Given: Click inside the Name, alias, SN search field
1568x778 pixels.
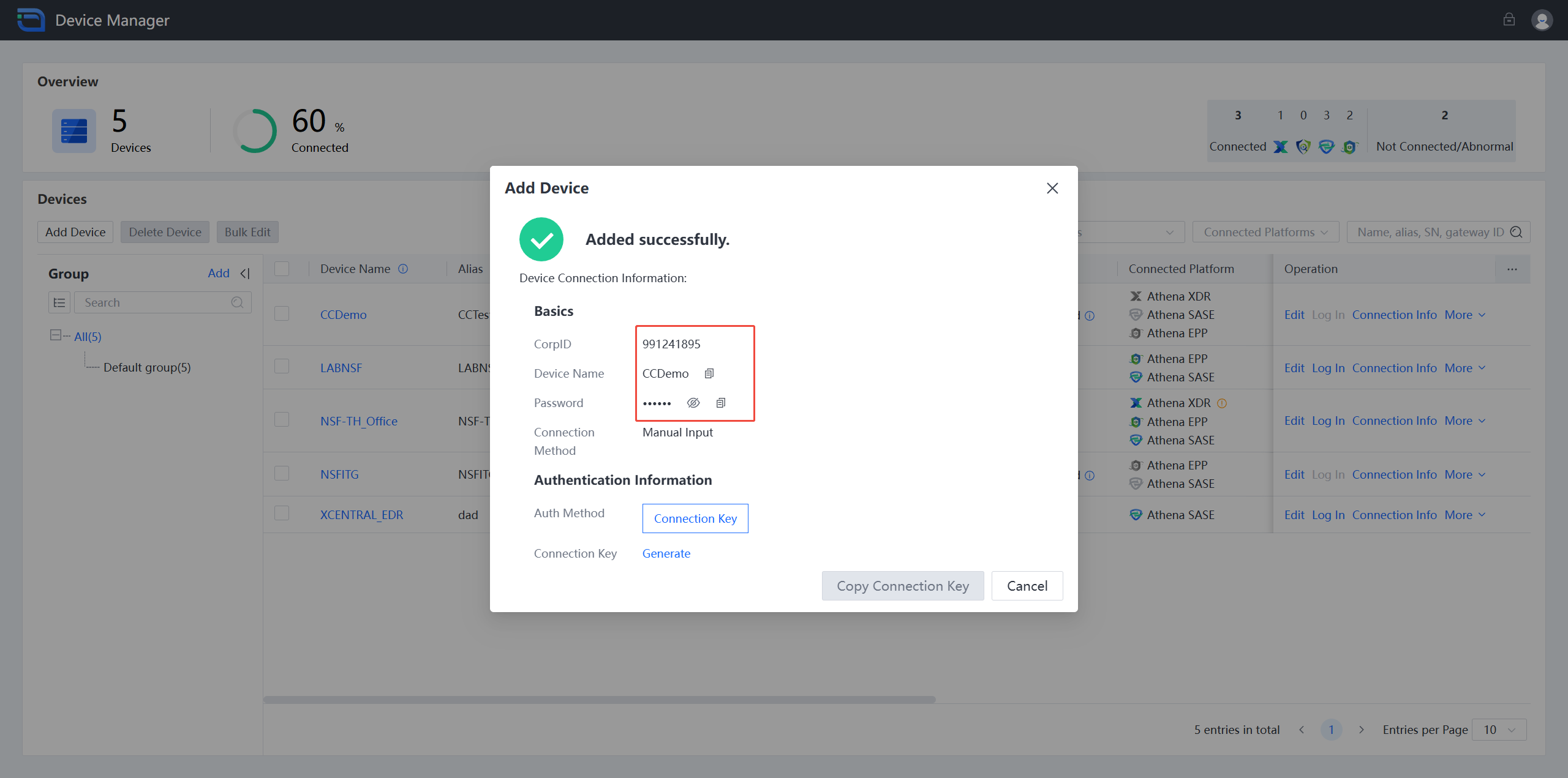Looking at the screenshot, I should [x=1427, y=231].
